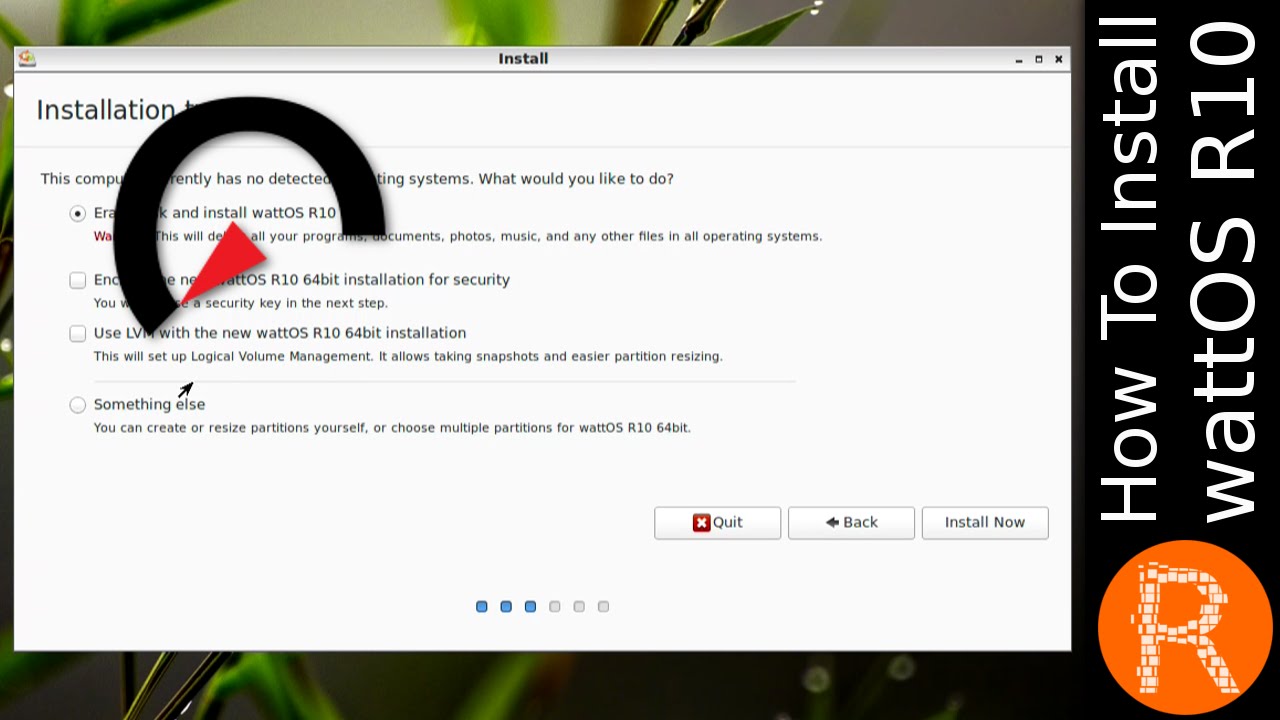Maximize the Install window

tap(1039, 59)
